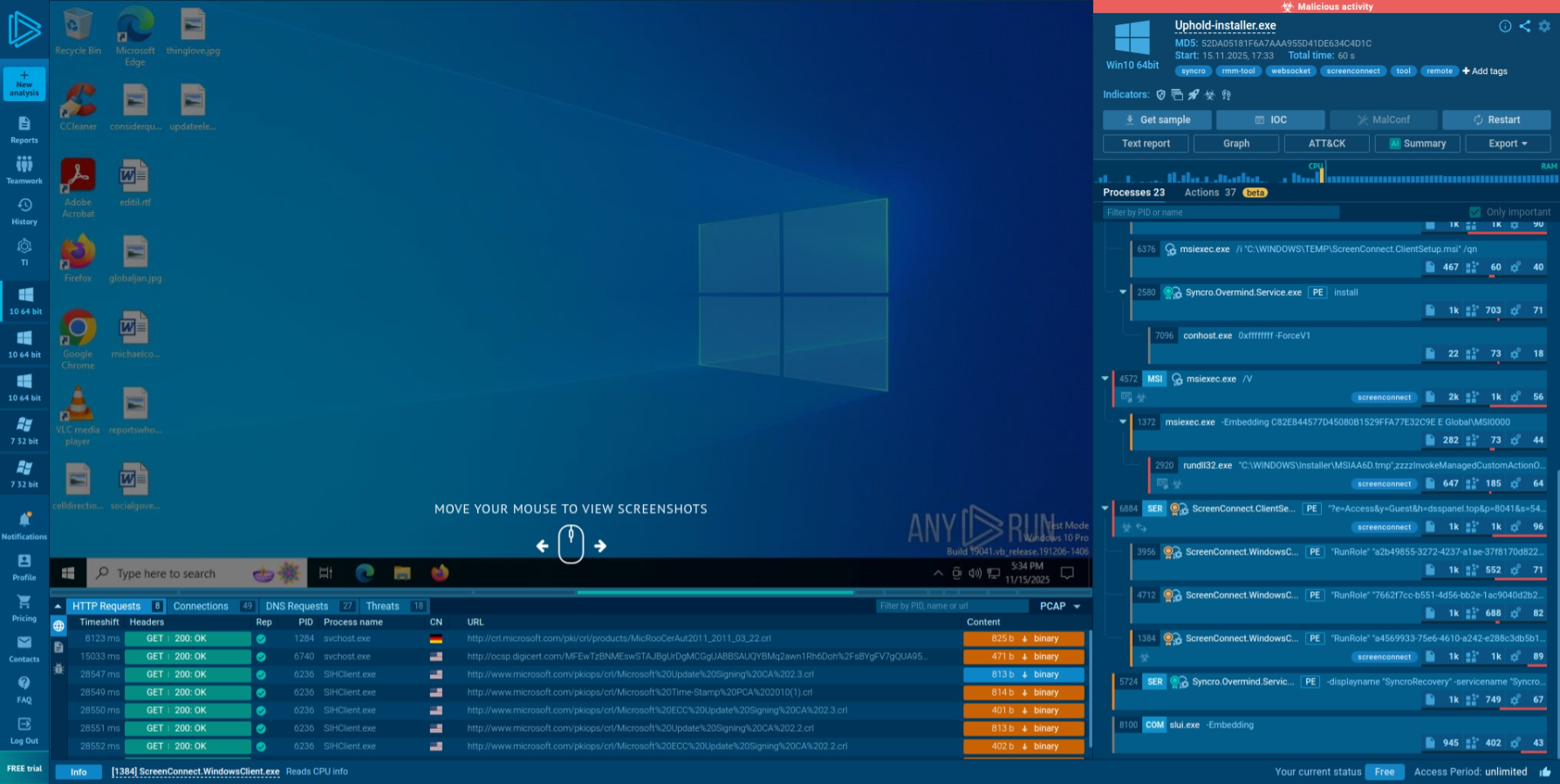Open the PCAP dropdown
Image resolution: width=1560 pixels, height=784 pixels.
pos(1060,606)
